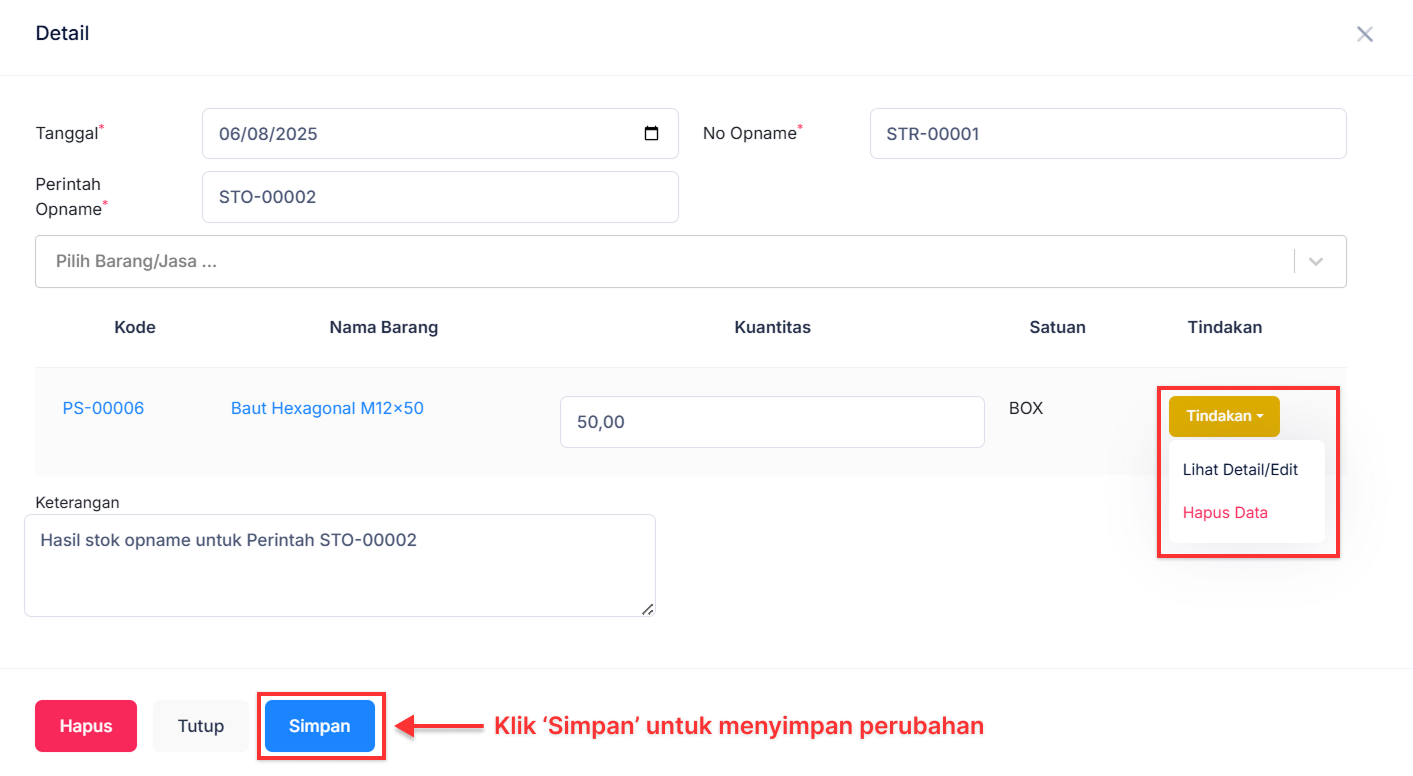Click the X to close the Detail dialog
1413x776 pixels.
click(1364, 33)
